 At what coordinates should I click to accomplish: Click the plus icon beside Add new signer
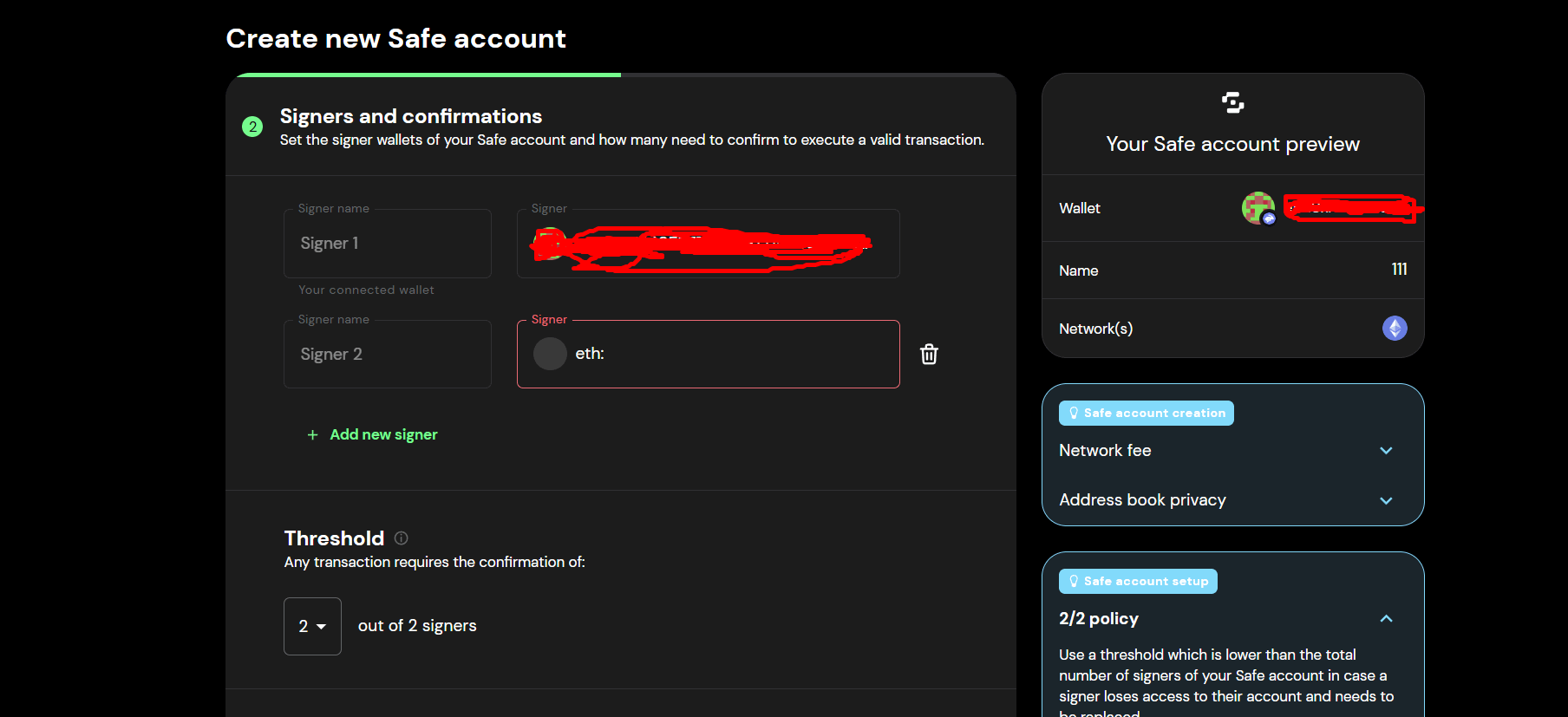pyautogui.click(x=312, y=435)
